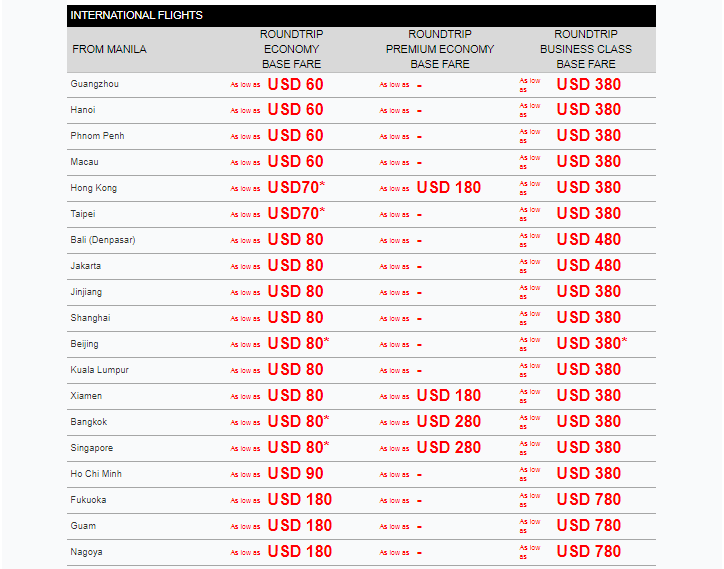Select the Hanoi economy fare USD 60
724x569 pixels.
click(295, 110)
